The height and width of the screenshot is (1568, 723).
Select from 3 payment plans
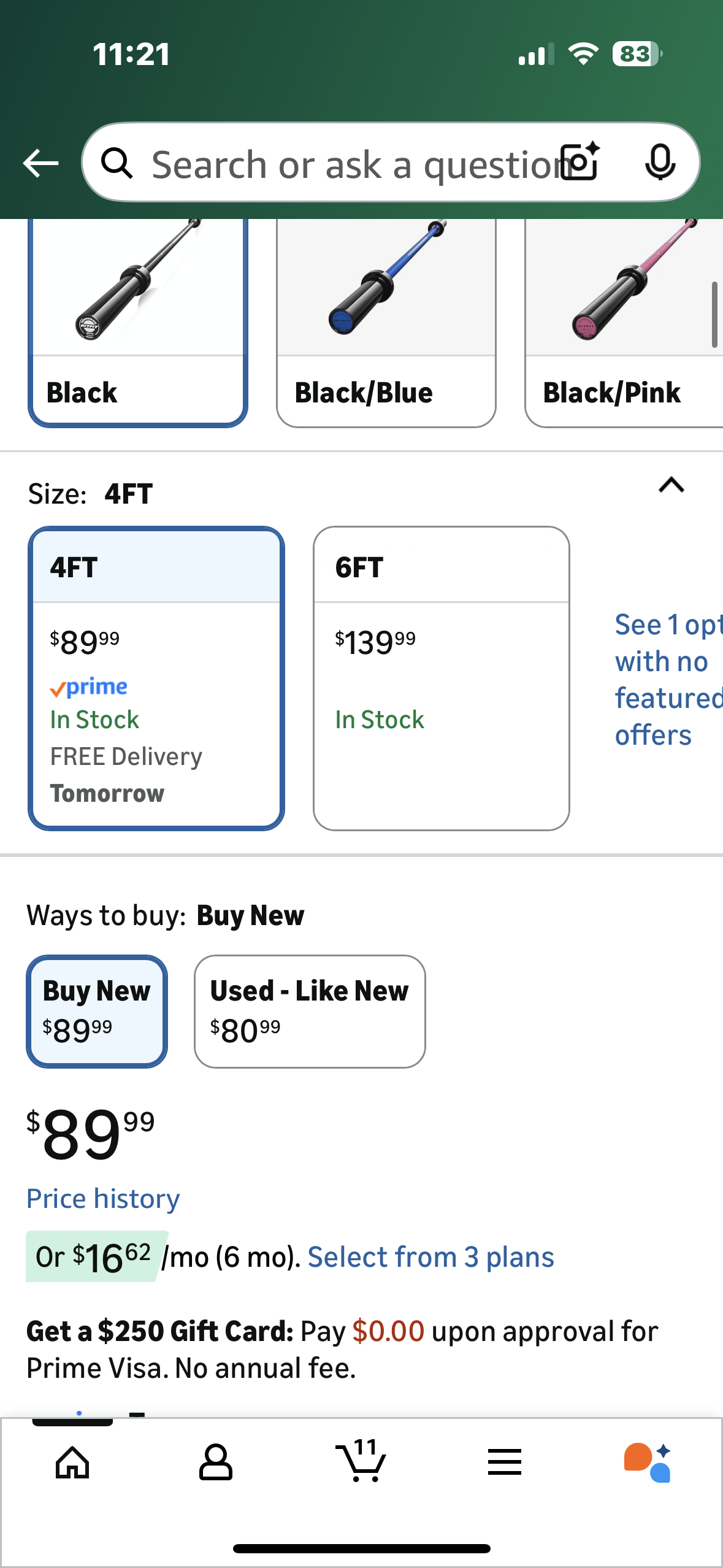click(430, 1257)
